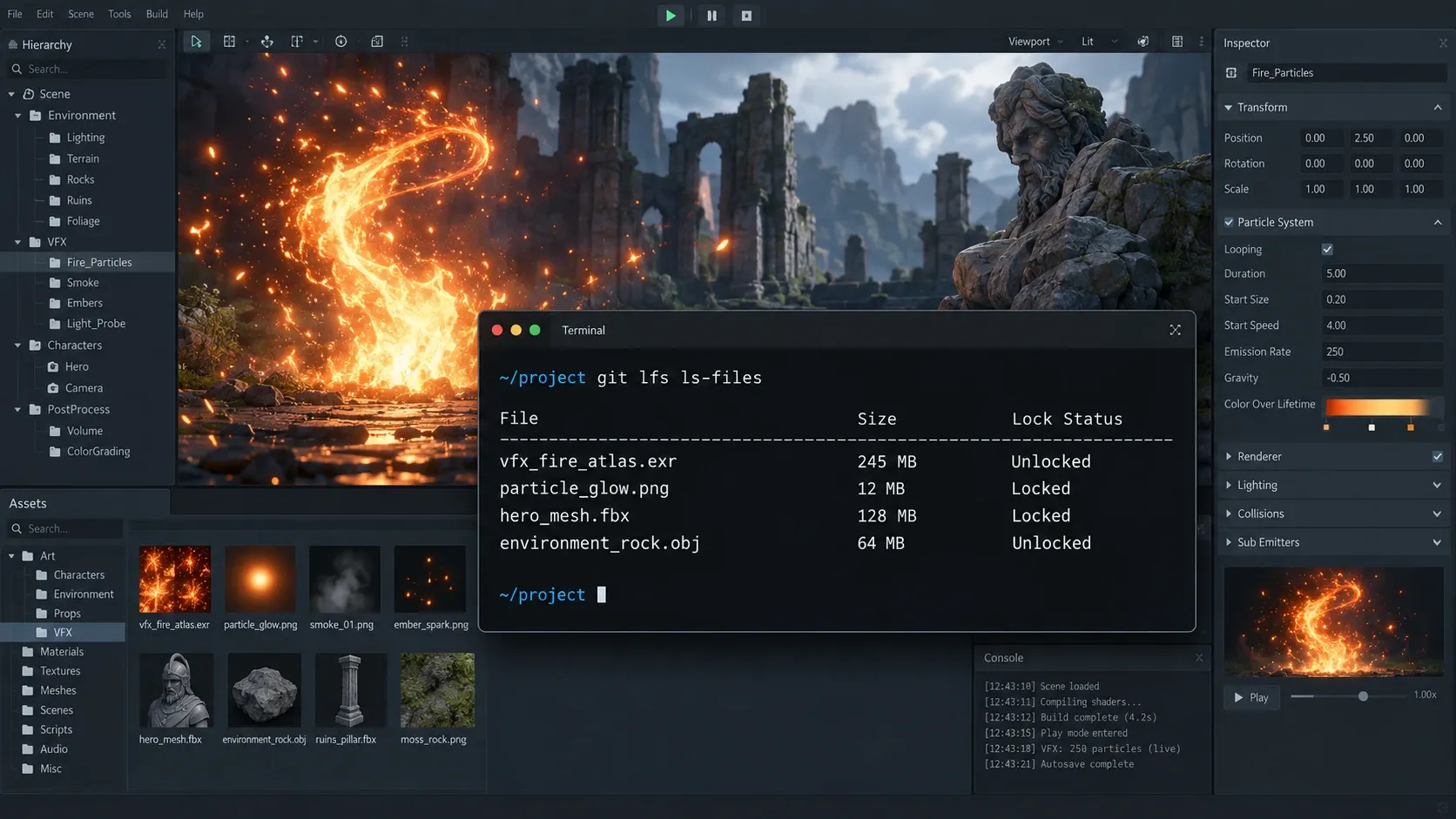Pause the scene with the top pause button

click(x=711, y=16)
